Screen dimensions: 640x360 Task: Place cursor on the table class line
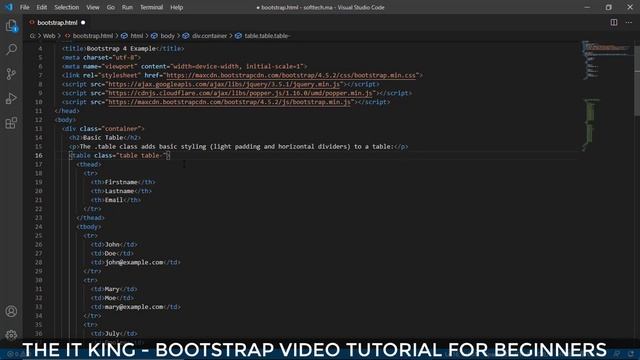point(120,156)
